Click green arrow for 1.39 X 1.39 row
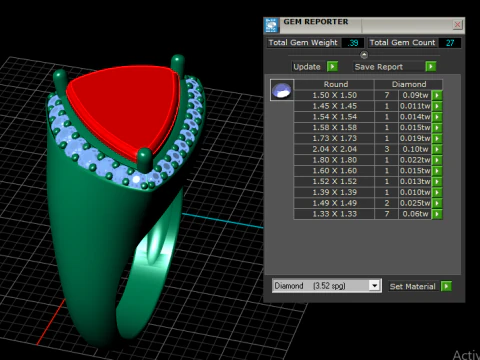Screen dimensions: 480x360 pyautogui.click(x=437, y=192)
